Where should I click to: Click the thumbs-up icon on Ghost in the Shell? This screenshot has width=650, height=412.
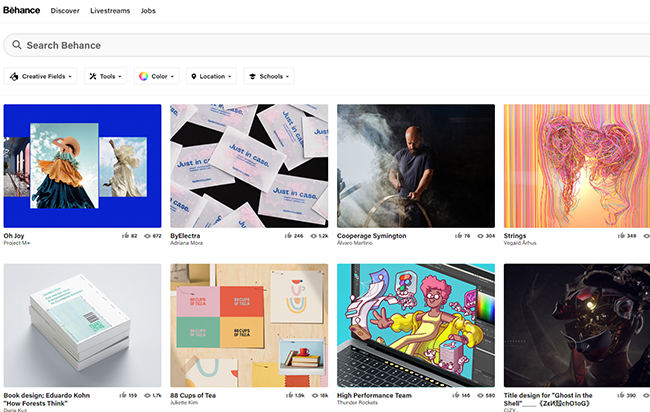coord(621,395)
